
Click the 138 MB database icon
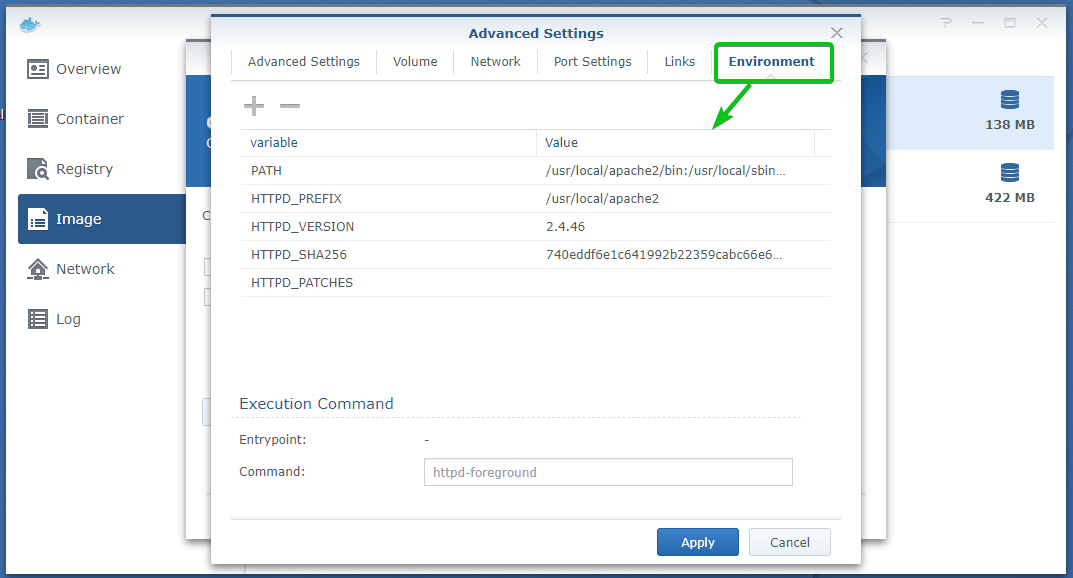click(x=1010, y=100)
